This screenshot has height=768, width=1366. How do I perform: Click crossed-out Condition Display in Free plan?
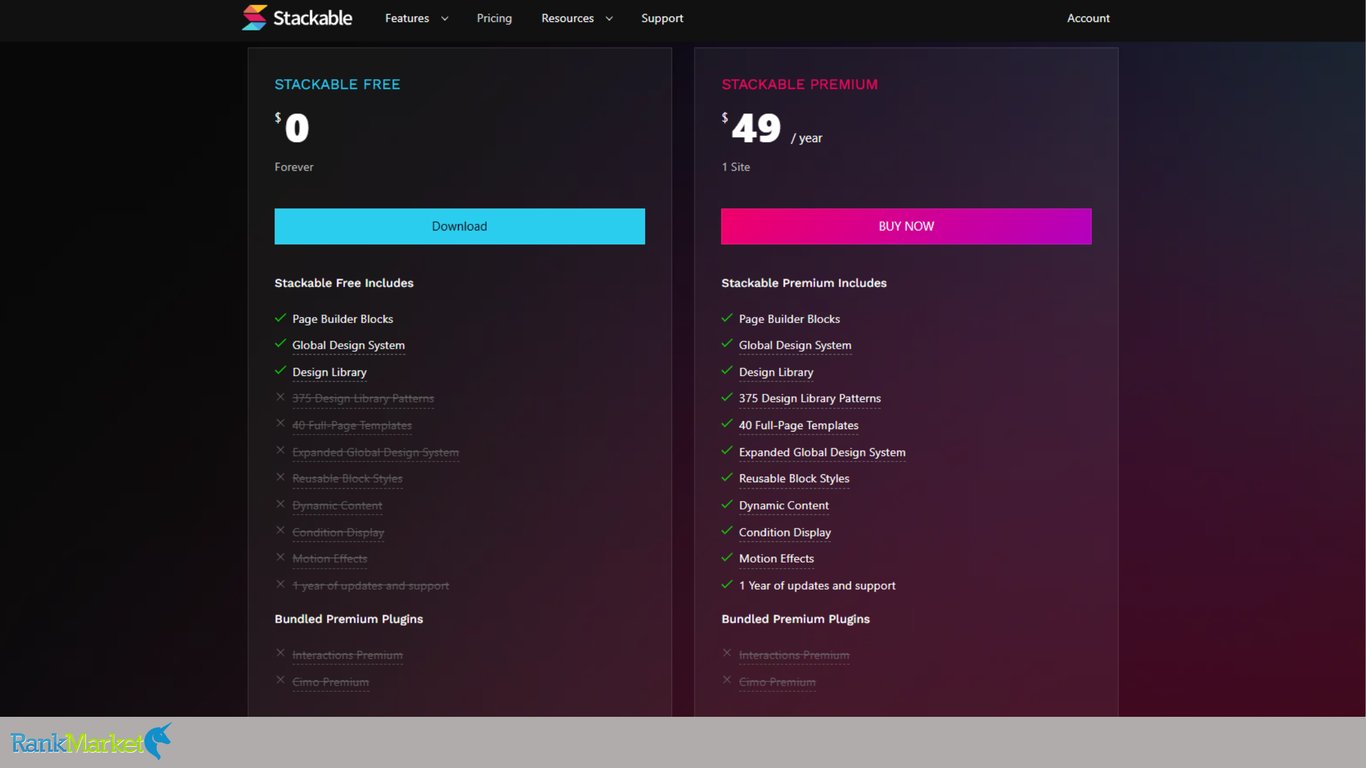click(x=338, y=532)
